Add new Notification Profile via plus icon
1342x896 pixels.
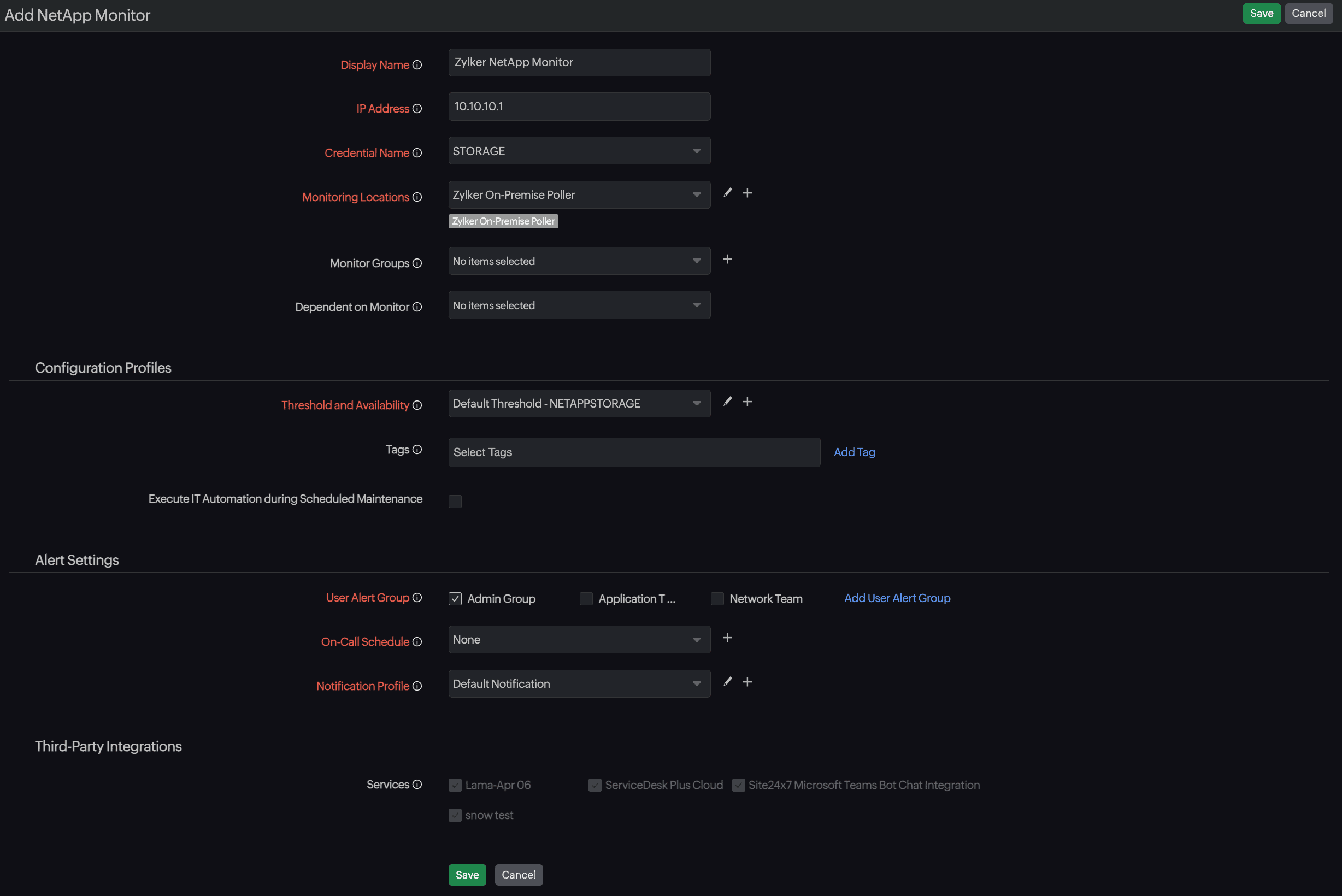pos(747,682)
